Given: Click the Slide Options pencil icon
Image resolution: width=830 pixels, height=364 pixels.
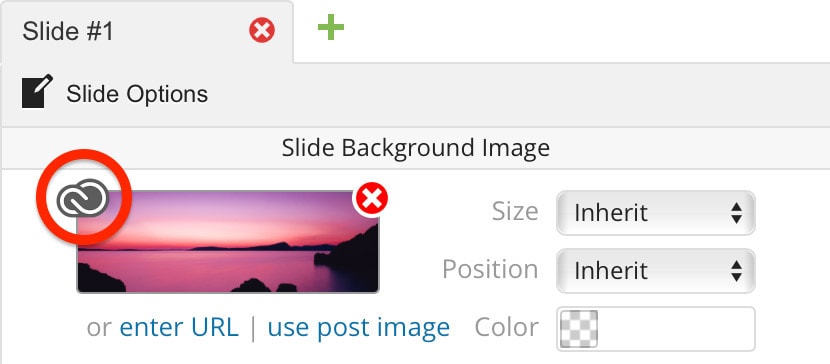Looking at the screenshot, I should click(37, 92).
